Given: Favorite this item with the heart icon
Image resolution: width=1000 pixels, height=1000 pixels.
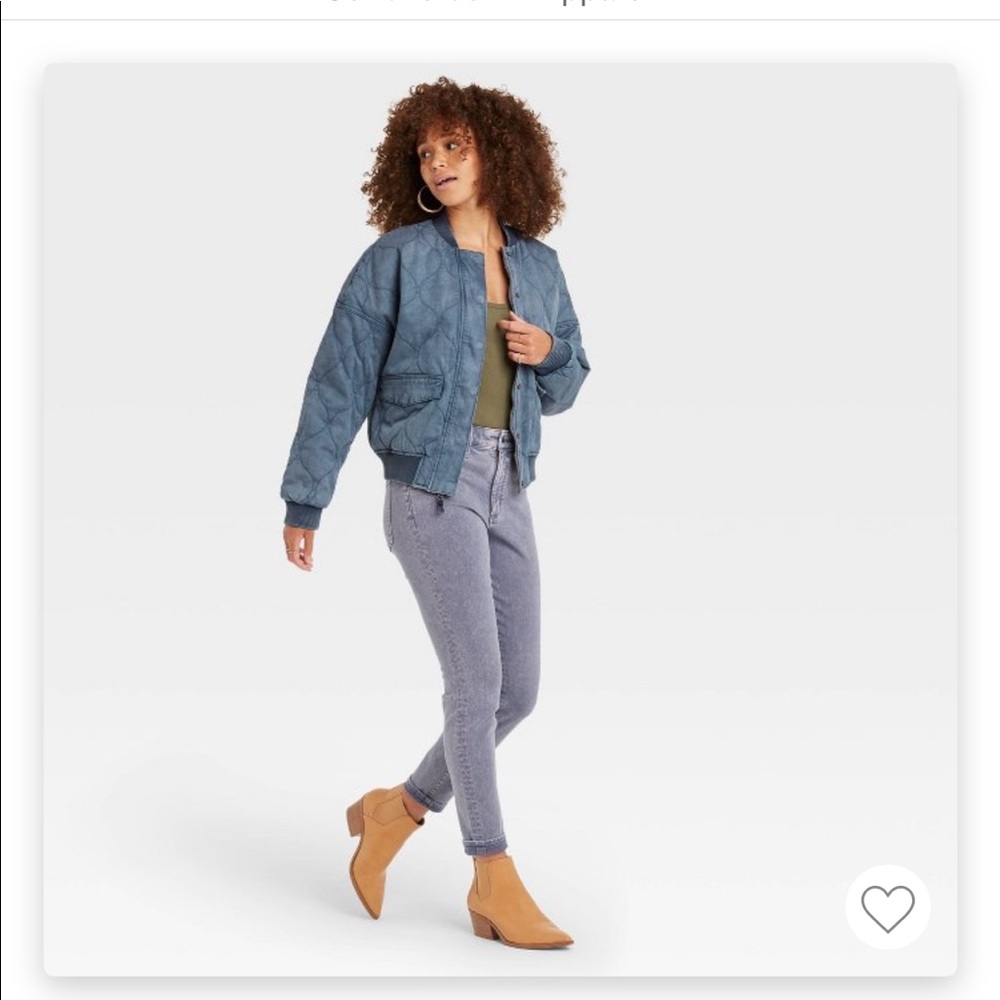Looking at the screenshot, I should [x=887, y=908].
